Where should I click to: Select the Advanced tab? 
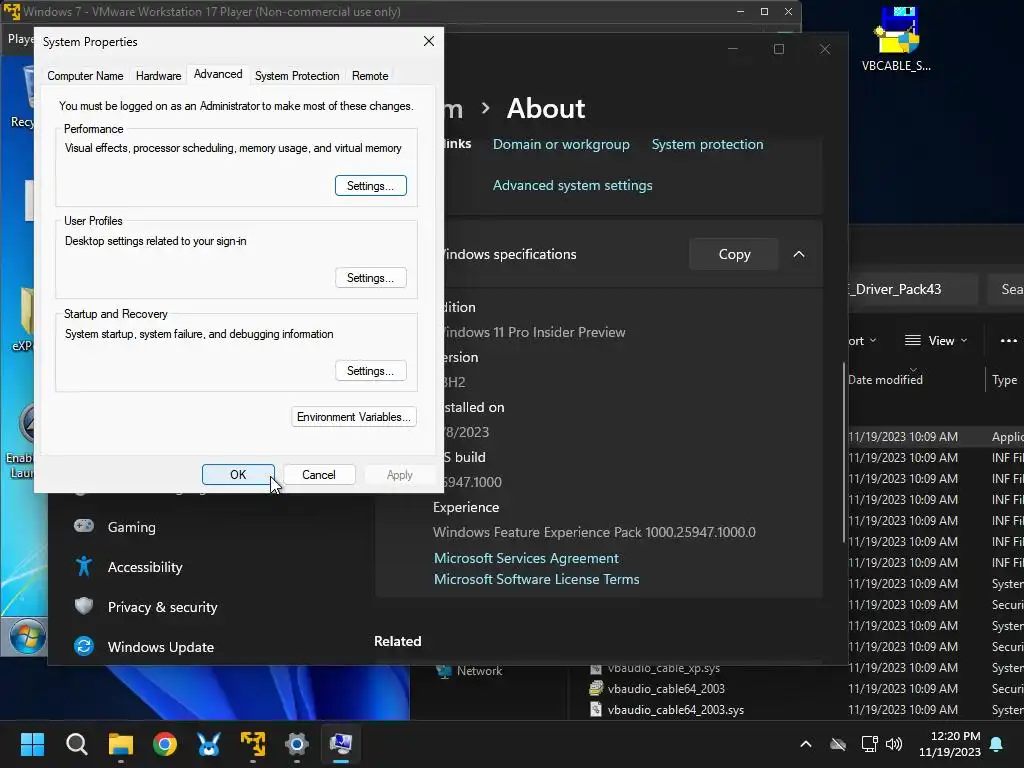pyautogui.click(x=217, y=74)
